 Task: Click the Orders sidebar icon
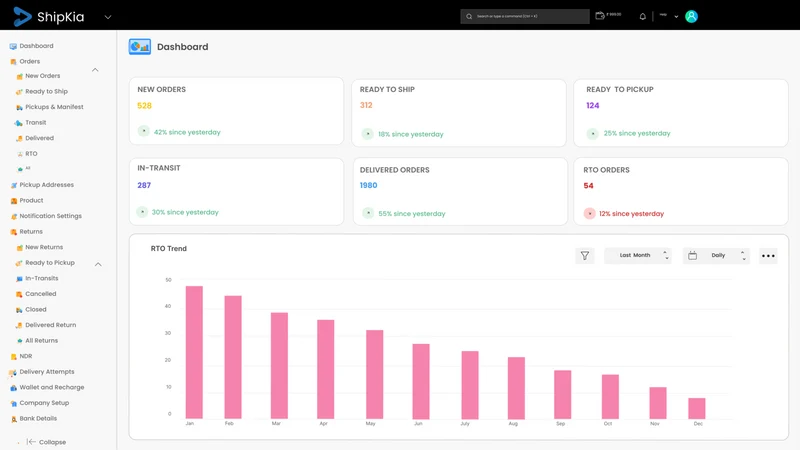click(13, 62)
